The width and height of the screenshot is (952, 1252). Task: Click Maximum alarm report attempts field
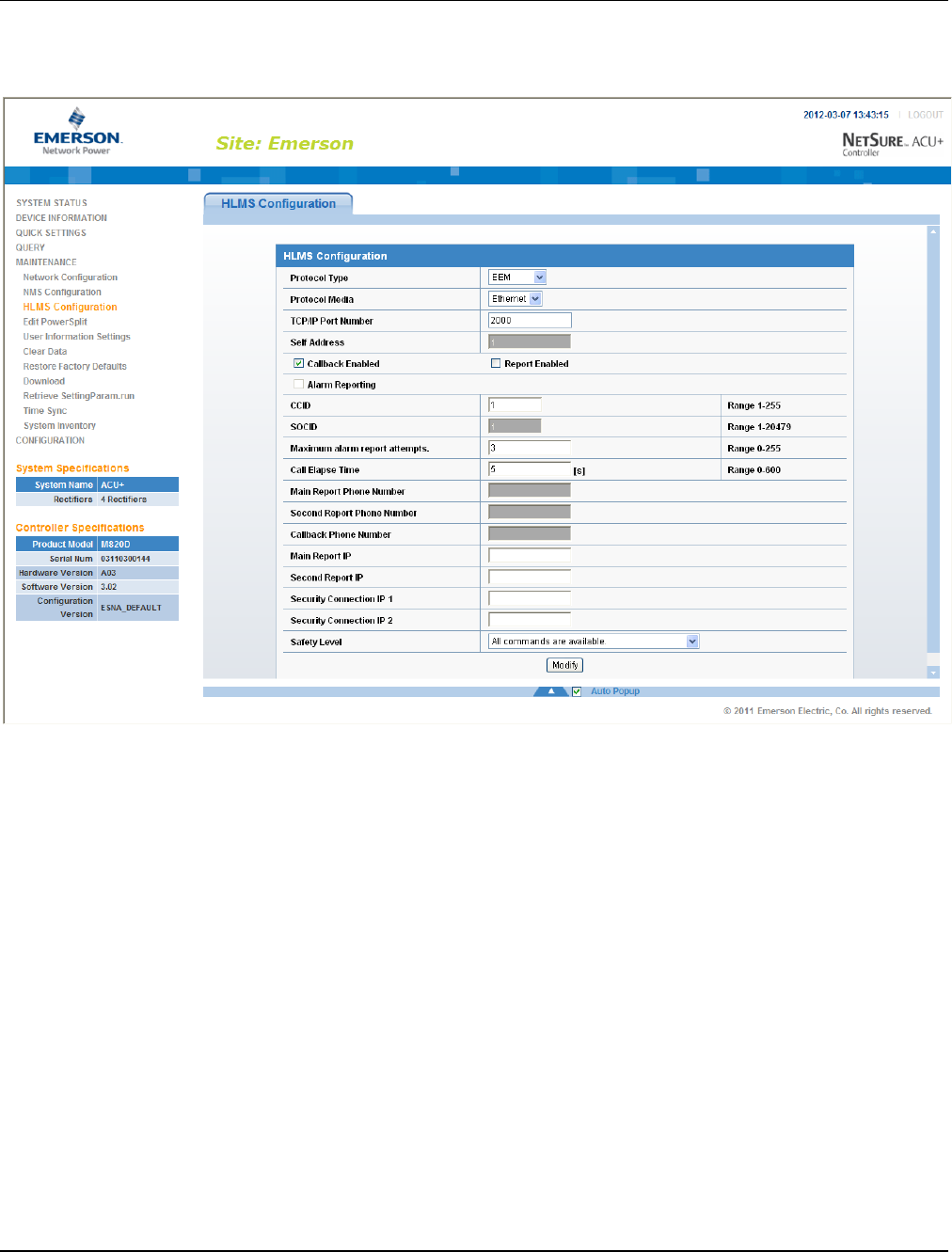[530, 448]
